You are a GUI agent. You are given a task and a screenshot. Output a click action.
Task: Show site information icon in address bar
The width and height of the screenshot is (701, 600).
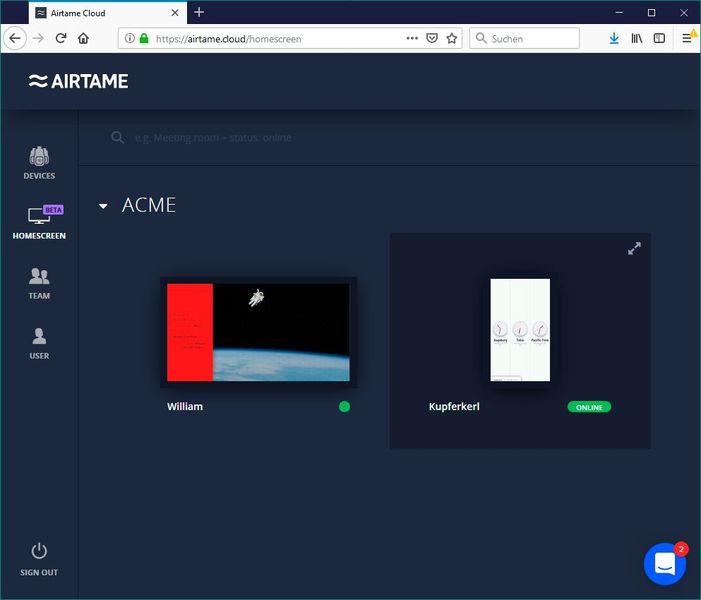point(130,38)
